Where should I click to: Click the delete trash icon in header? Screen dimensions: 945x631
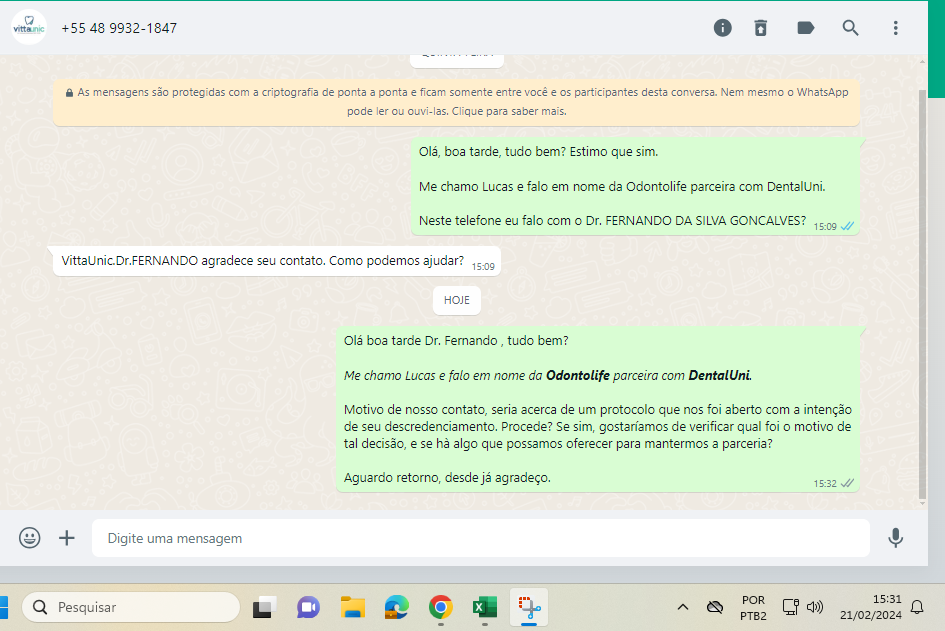tap(761, 28)
